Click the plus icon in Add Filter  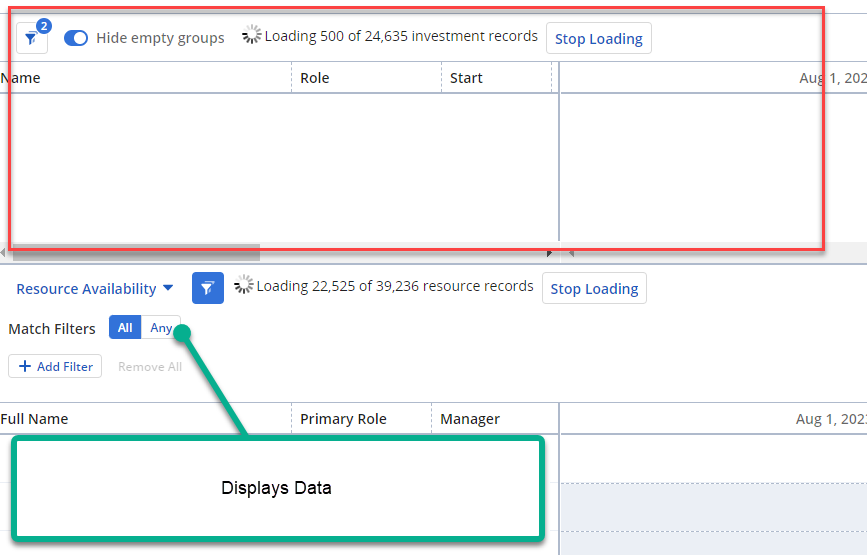coord(25,367)
